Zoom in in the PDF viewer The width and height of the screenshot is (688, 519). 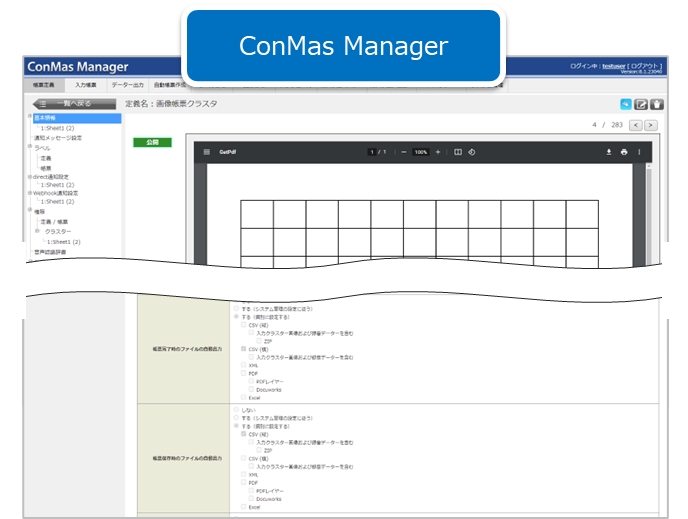pos(437,152)
